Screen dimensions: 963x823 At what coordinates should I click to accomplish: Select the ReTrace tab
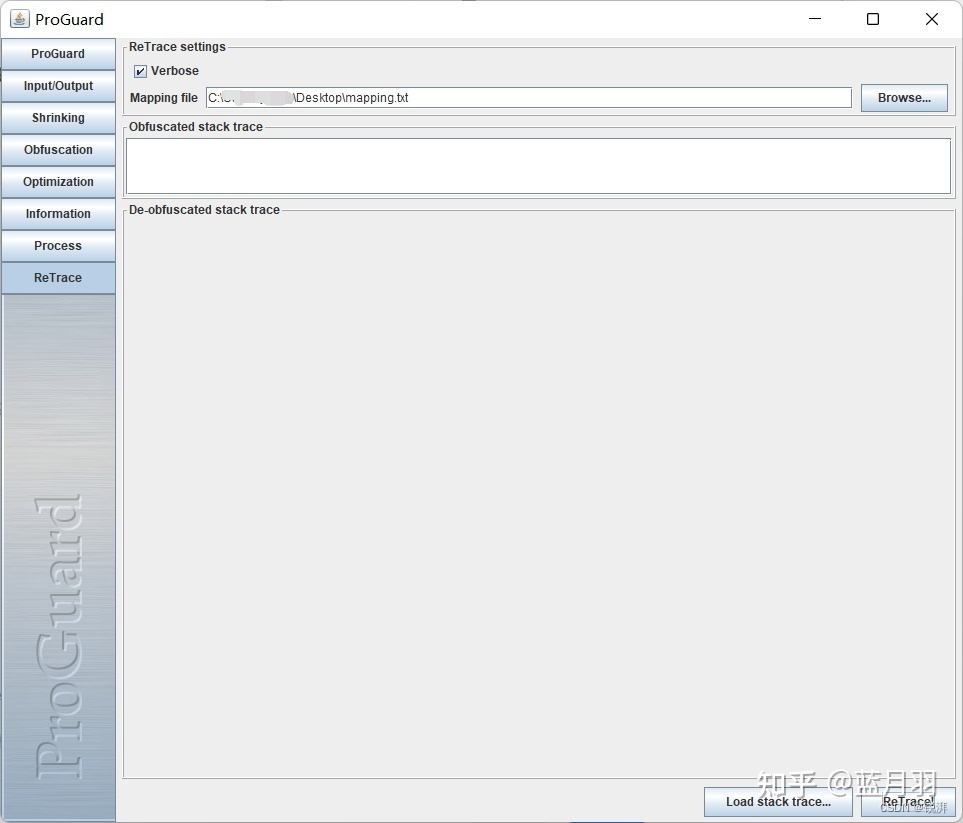(x=58, y=278)
